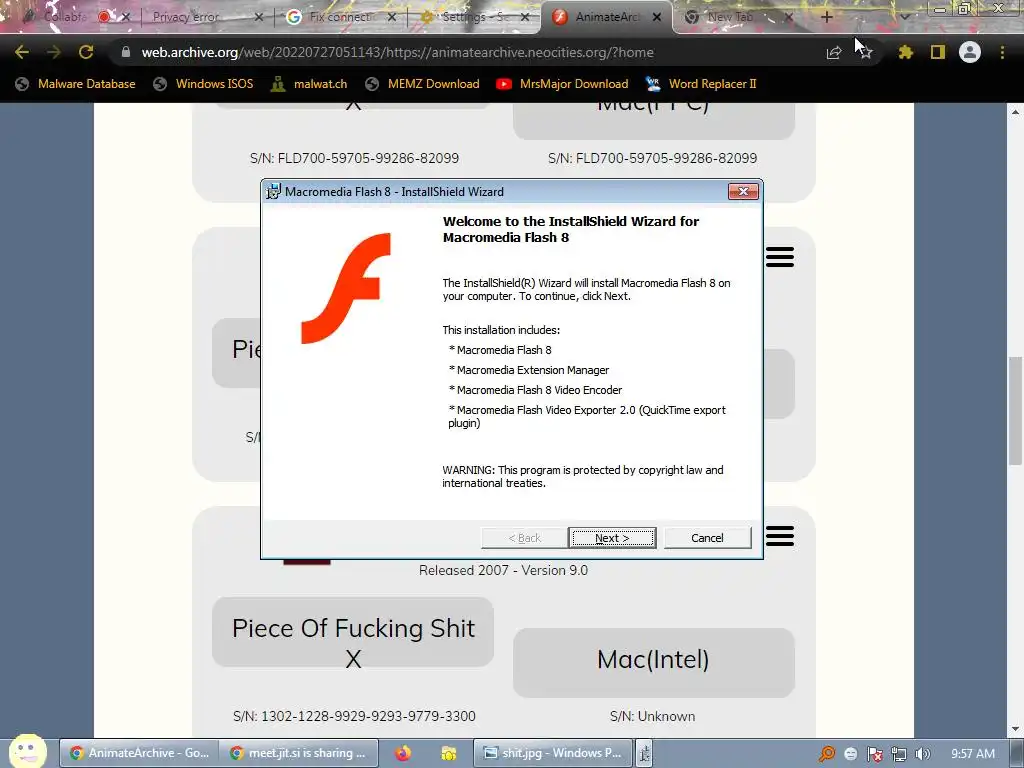Switch to the New Tab tab
Image resolution: width=1024 pixels, height=768 pixels.
pyautogui.click(x=730, y=17)
